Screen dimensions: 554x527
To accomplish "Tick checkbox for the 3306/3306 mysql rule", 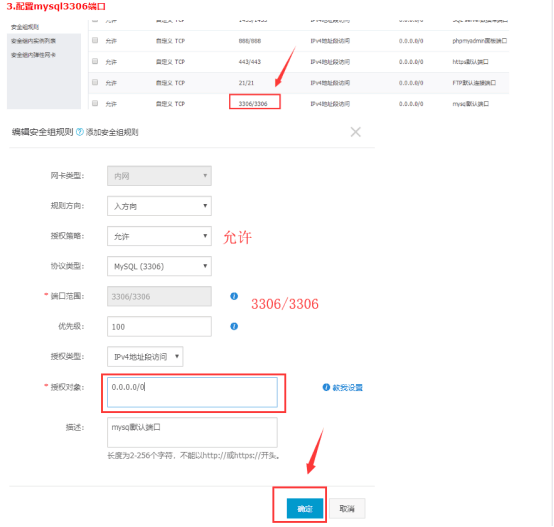I will pos(95,103).
